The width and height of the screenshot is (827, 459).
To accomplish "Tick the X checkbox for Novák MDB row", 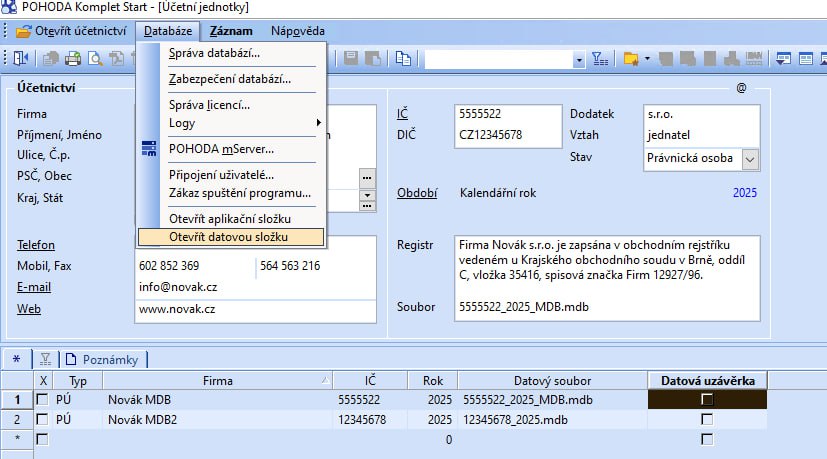I will [x=42, y=399].
